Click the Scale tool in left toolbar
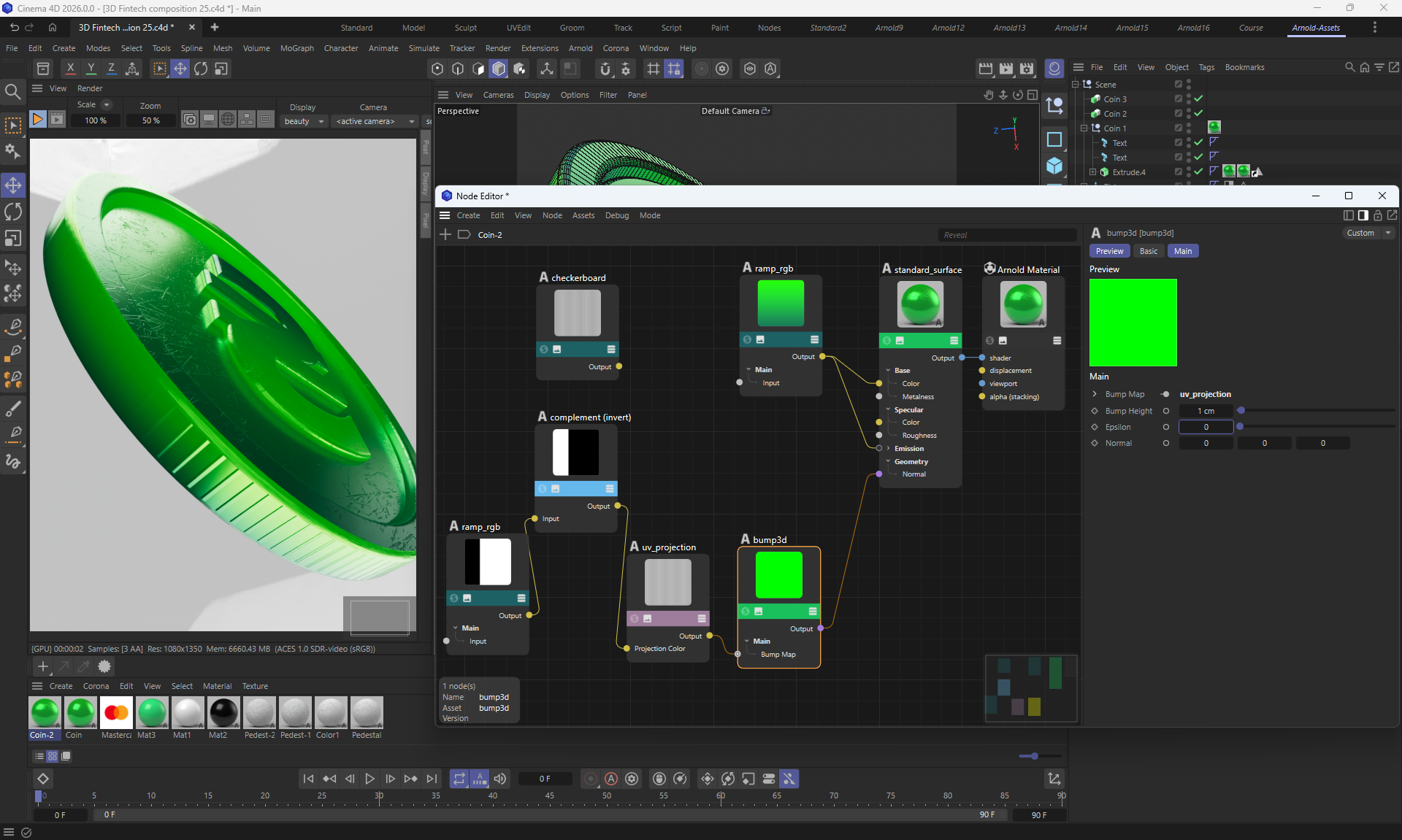 click(13, 239)
